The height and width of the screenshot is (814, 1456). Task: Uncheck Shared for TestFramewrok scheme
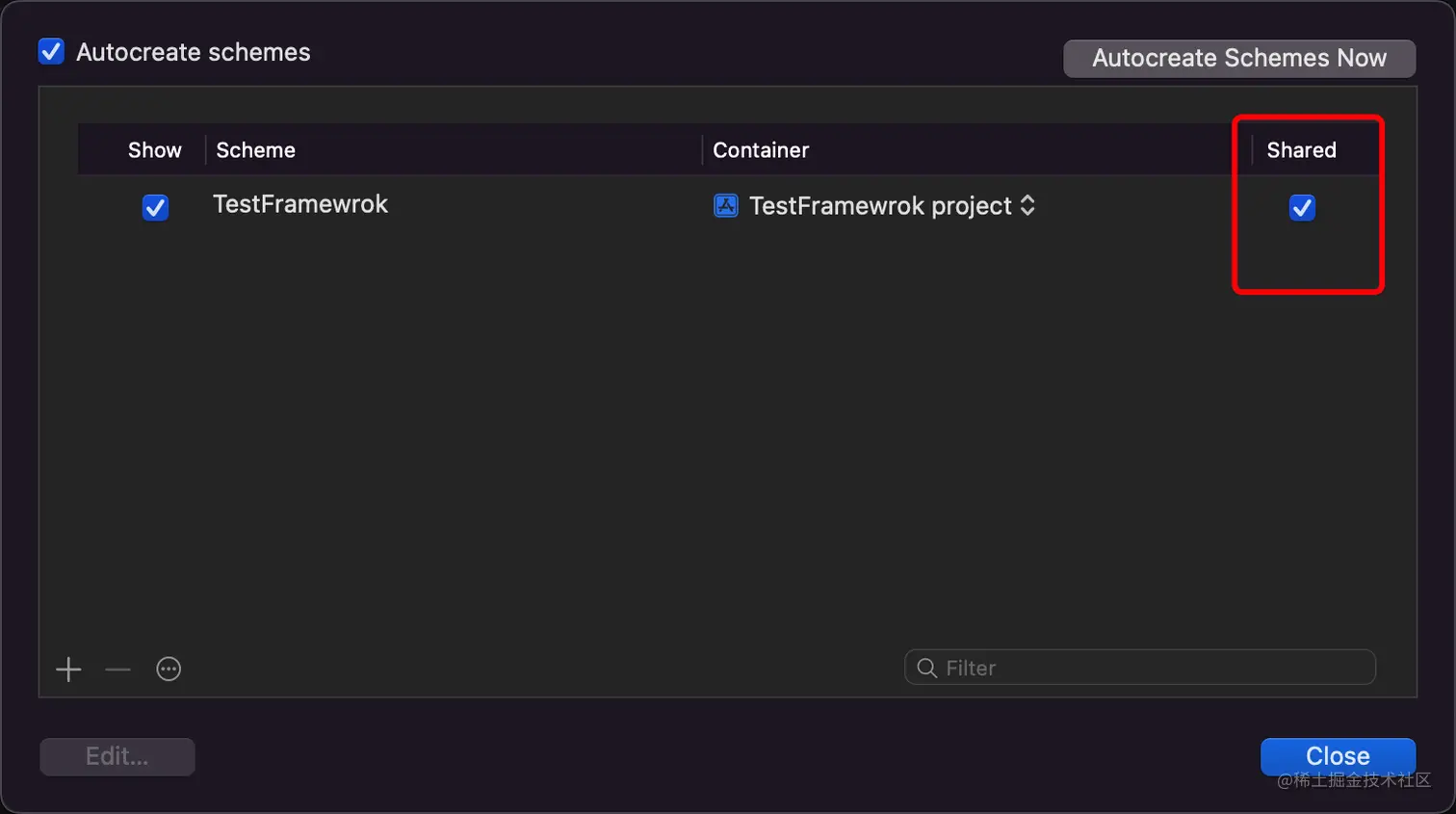pyautogui.click(x=1302, y=207)
